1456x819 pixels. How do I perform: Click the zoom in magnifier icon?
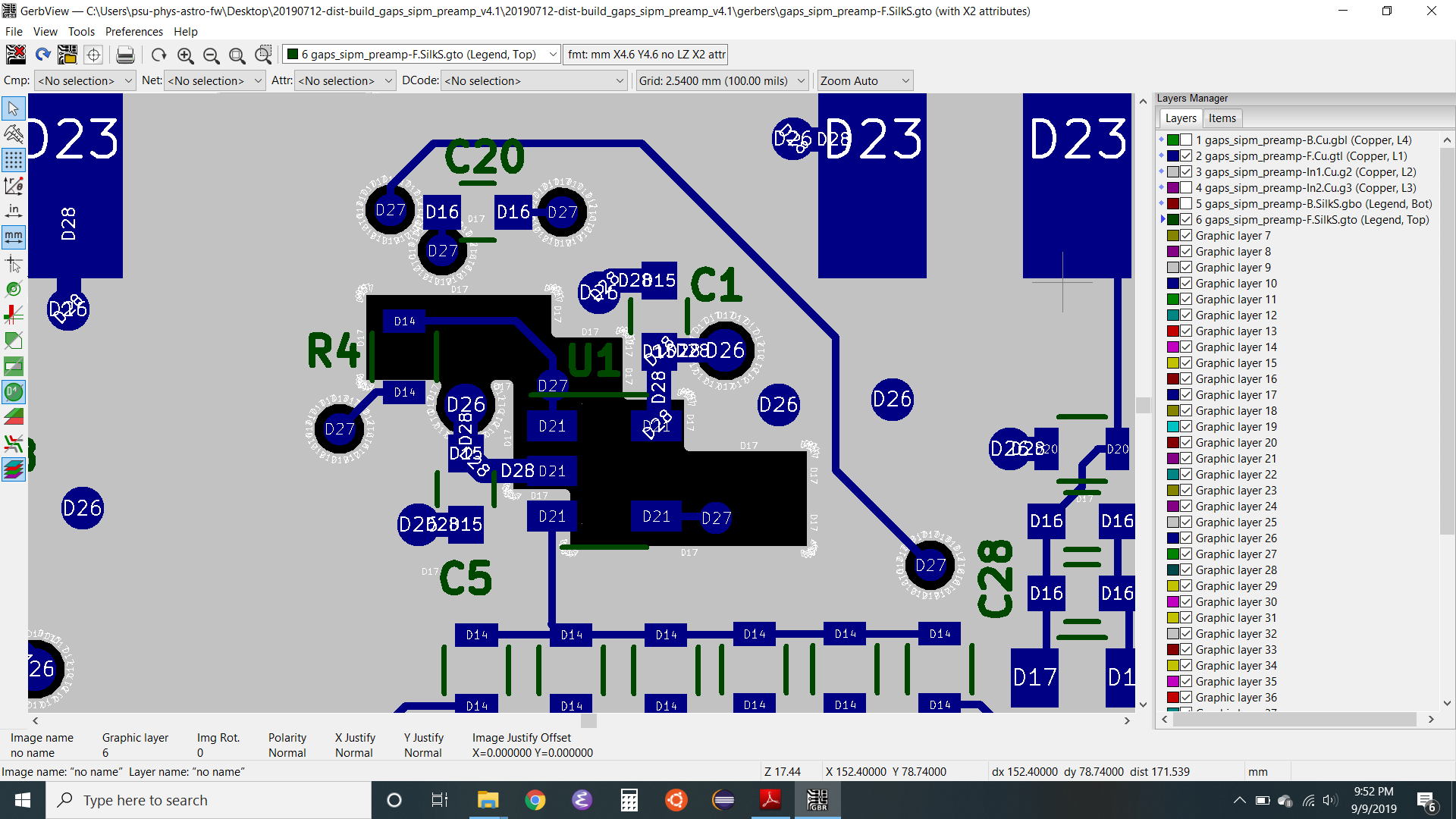coord(185,55)
